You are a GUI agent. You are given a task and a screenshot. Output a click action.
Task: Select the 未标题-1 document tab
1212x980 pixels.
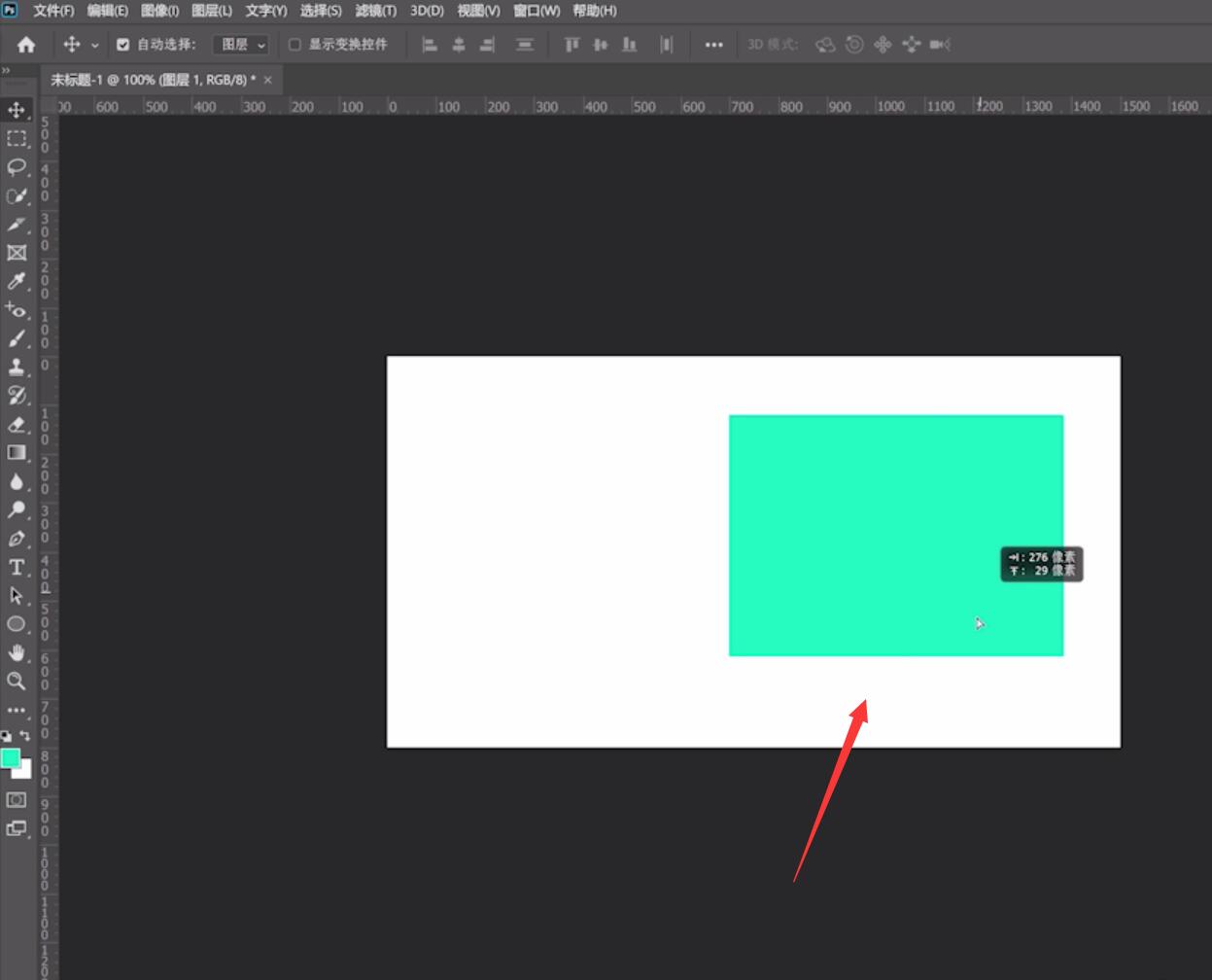tap(154, 80)
